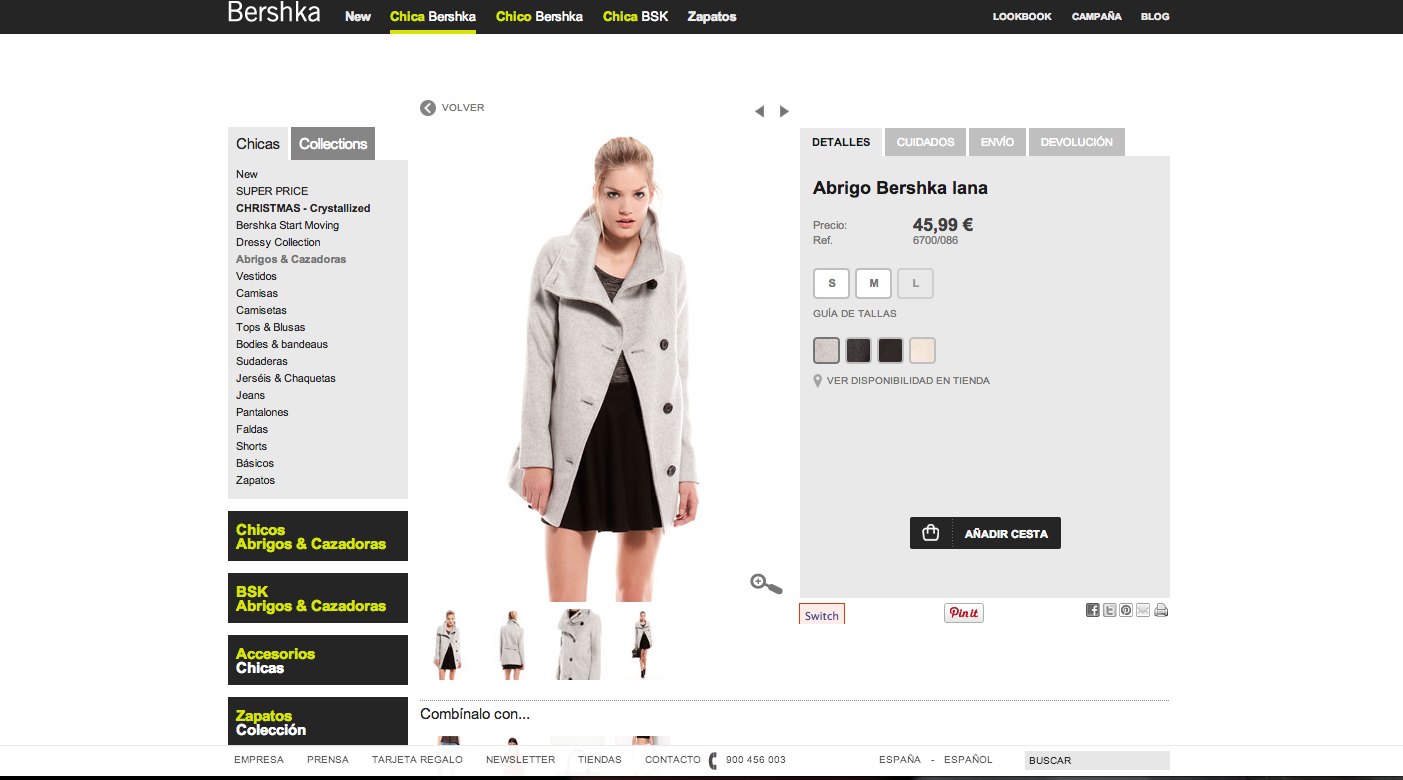The image size is (1403, 780).
Task: Go to previous product arrow
Action: click(x=759, y=111)
